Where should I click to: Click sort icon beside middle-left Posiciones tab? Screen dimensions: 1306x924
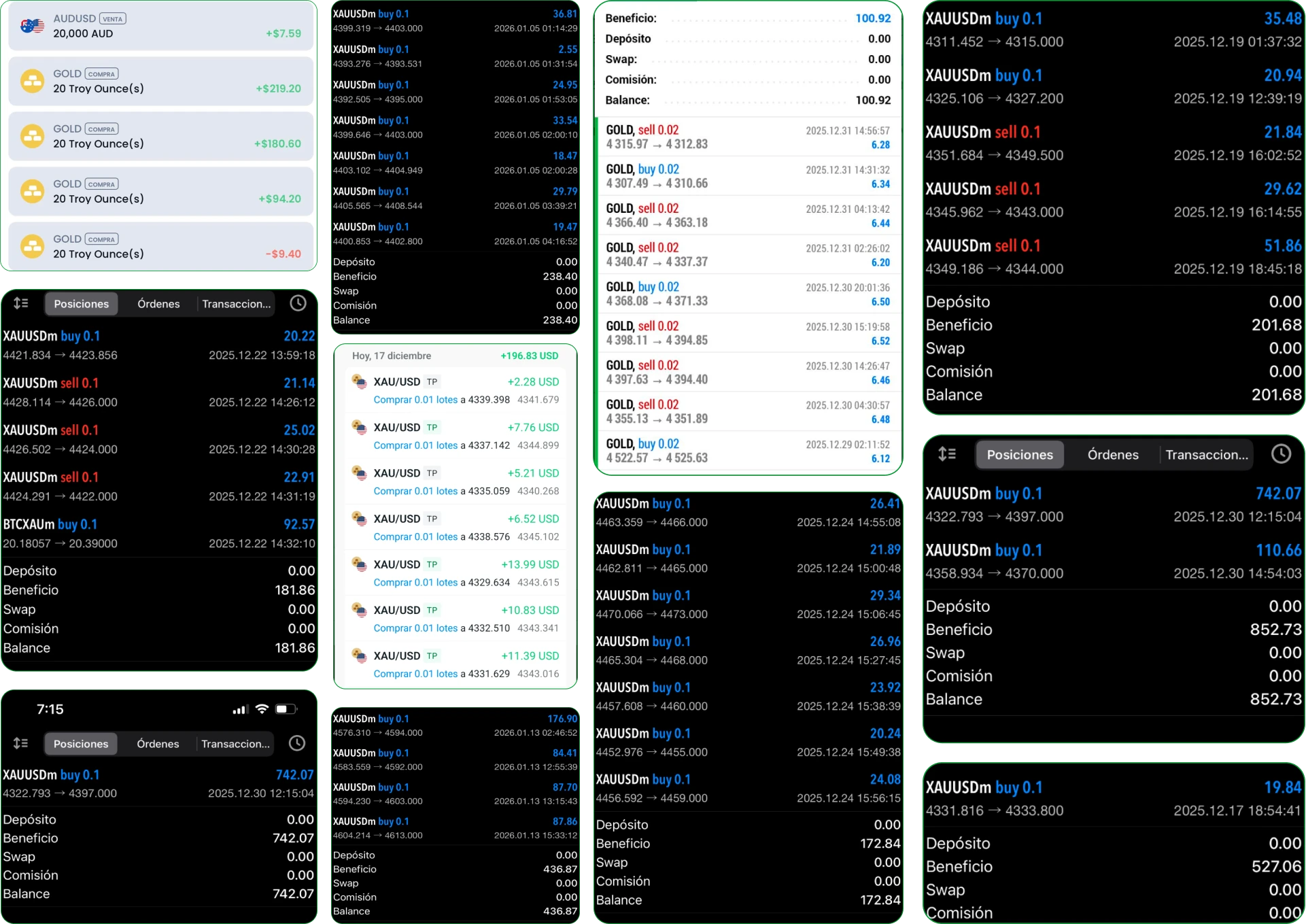point(21,303)
